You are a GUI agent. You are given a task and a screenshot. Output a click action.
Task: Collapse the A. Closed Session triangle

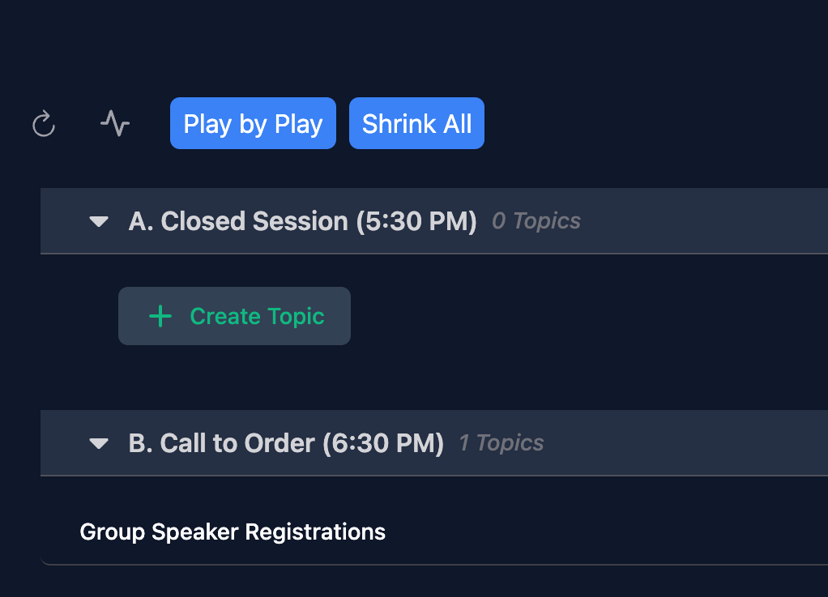click(x=98, y=221)
